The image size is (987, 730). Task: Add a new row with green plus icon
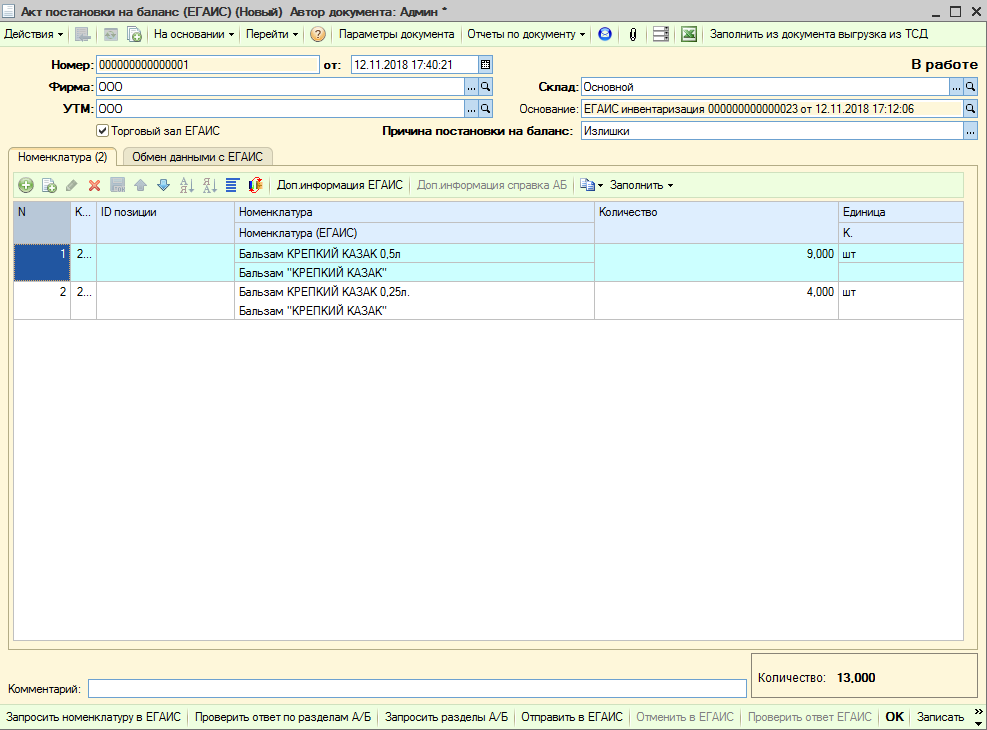[26, 185]
